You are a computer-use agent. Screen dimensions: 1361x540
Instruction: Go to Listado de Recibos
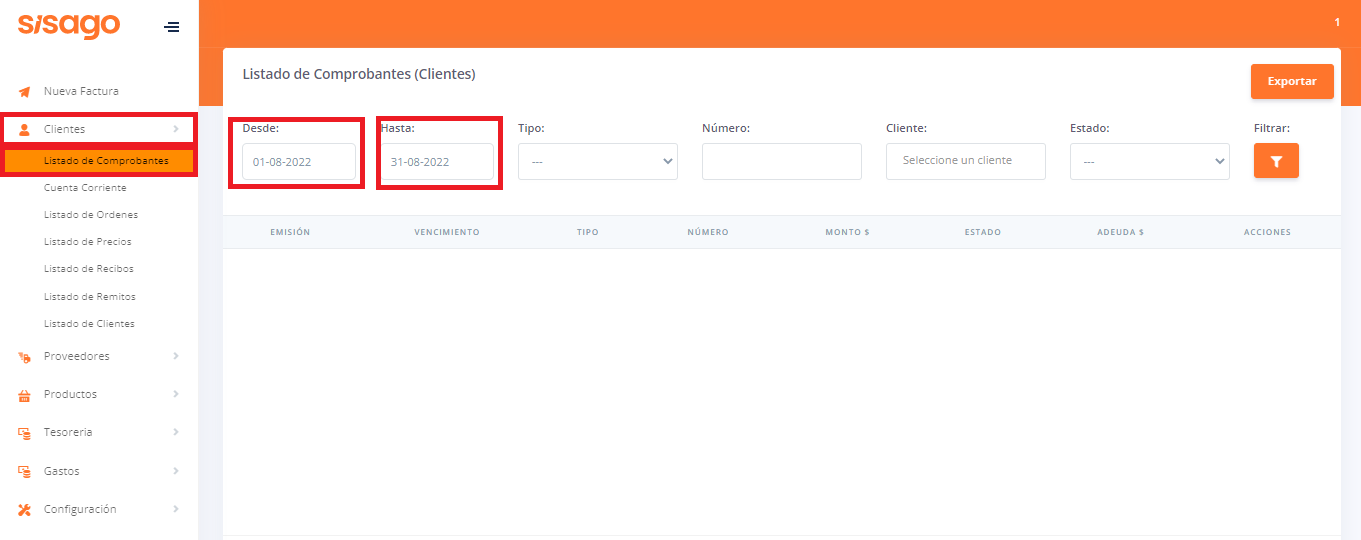point(88,269)
